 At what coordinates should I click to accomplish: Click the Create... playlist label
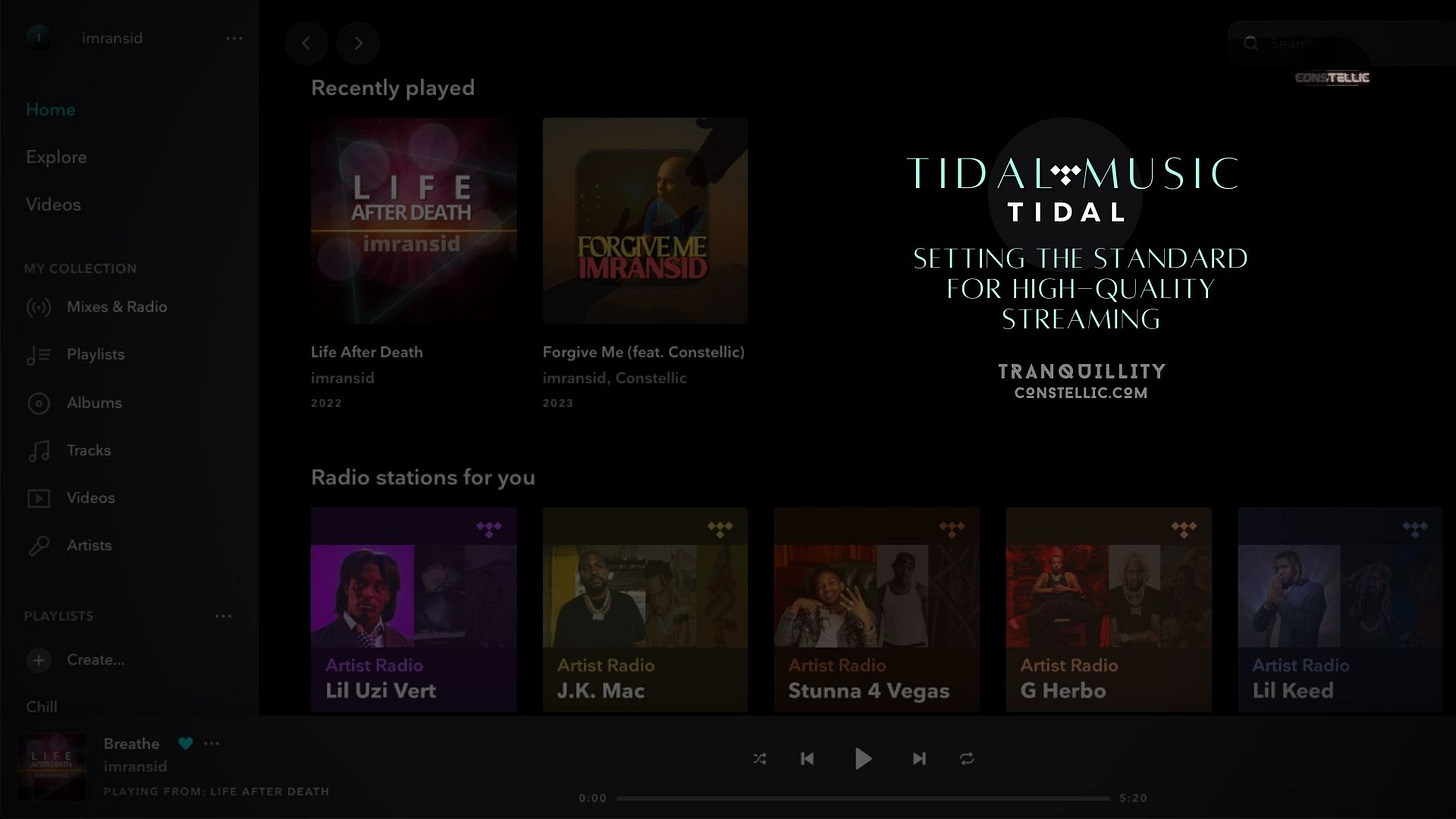(96, 660)
